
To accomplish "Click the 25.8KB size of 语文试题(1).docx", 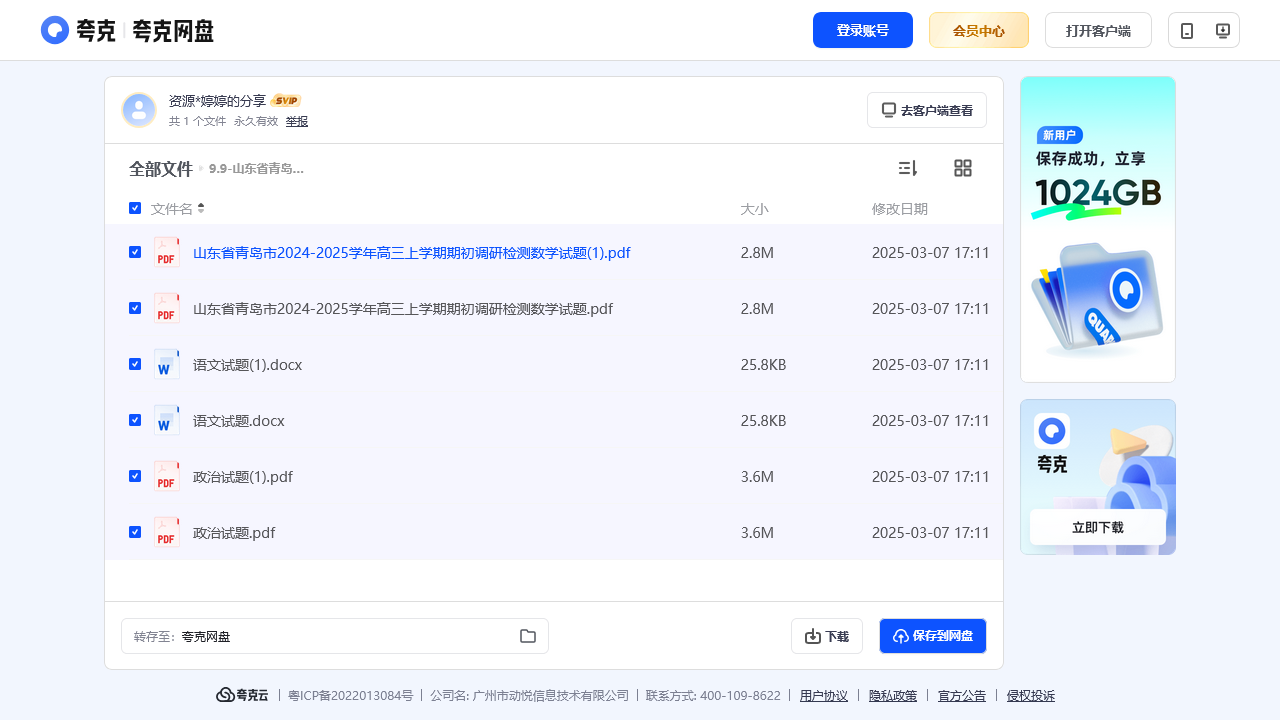I will point(764,365).
